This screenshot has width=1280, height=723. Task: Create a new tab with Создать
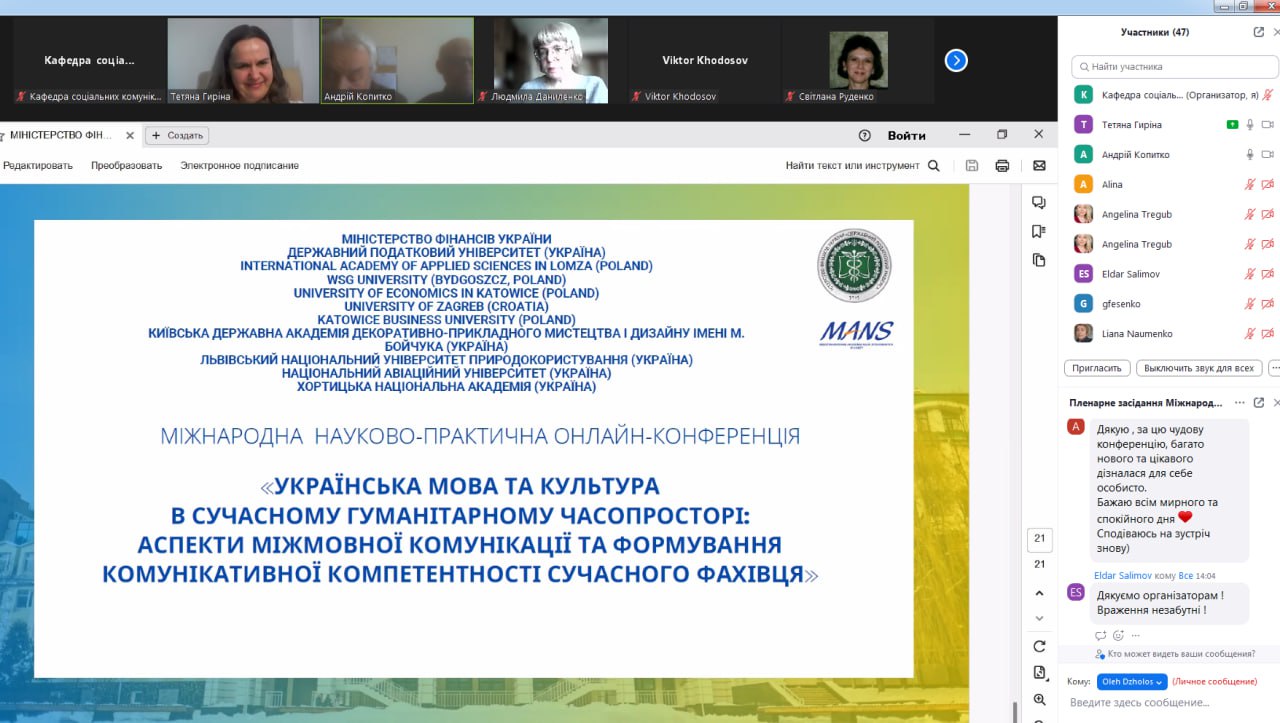177,135
